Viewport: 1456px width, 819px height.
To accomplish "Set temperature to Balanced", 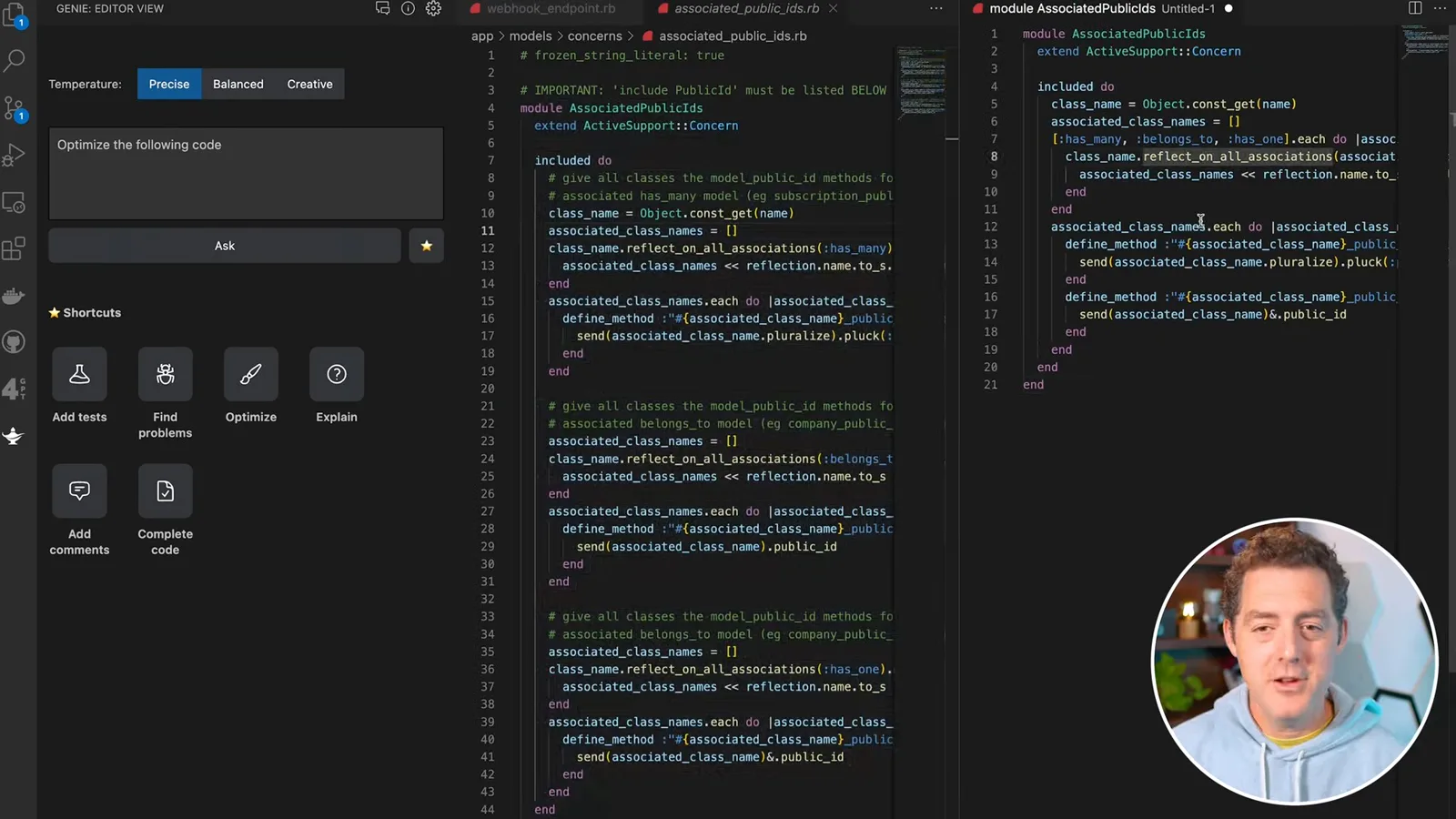I will (238, 84).
